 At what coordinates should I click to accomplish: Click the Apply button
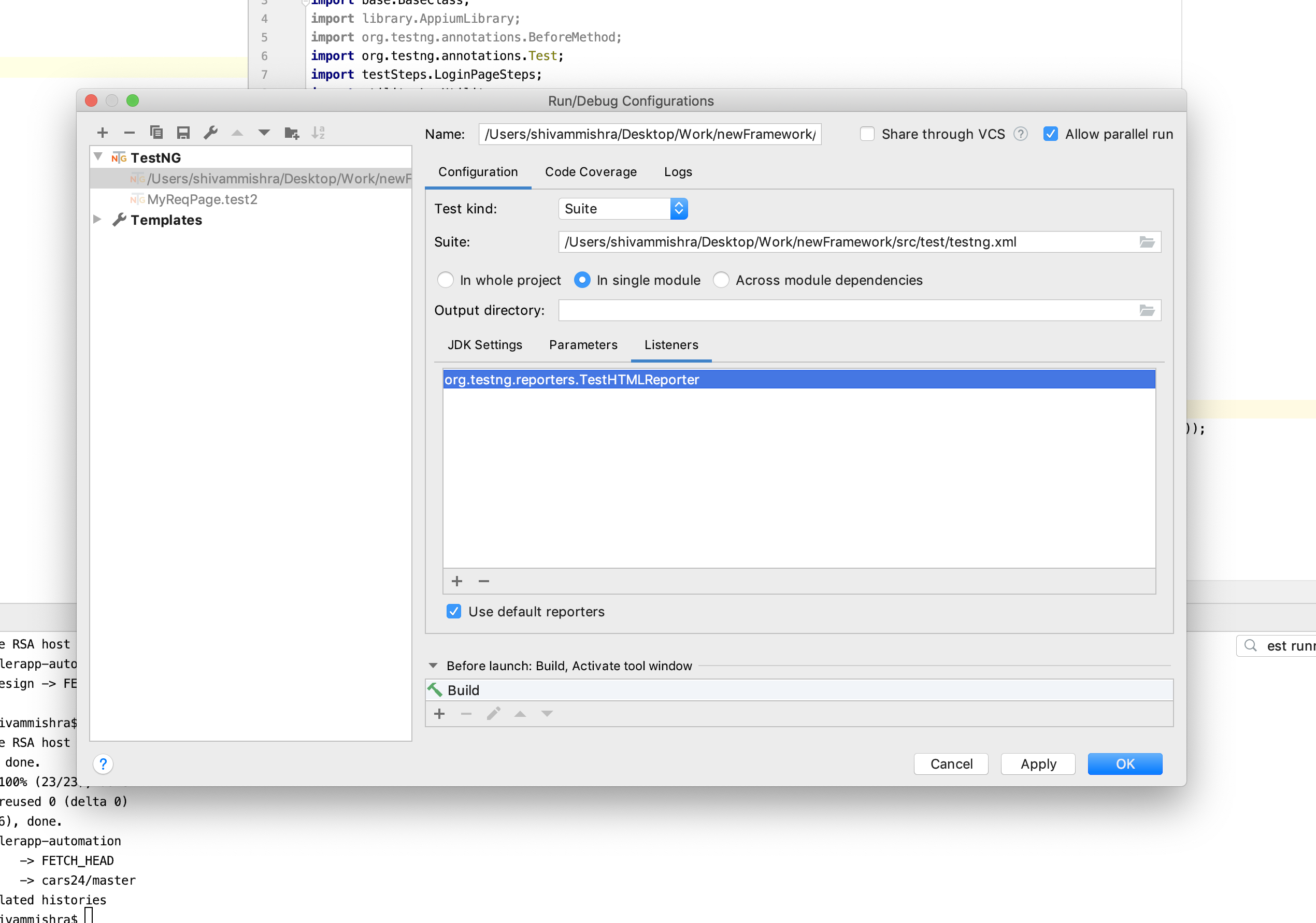tap(1039, 763)
